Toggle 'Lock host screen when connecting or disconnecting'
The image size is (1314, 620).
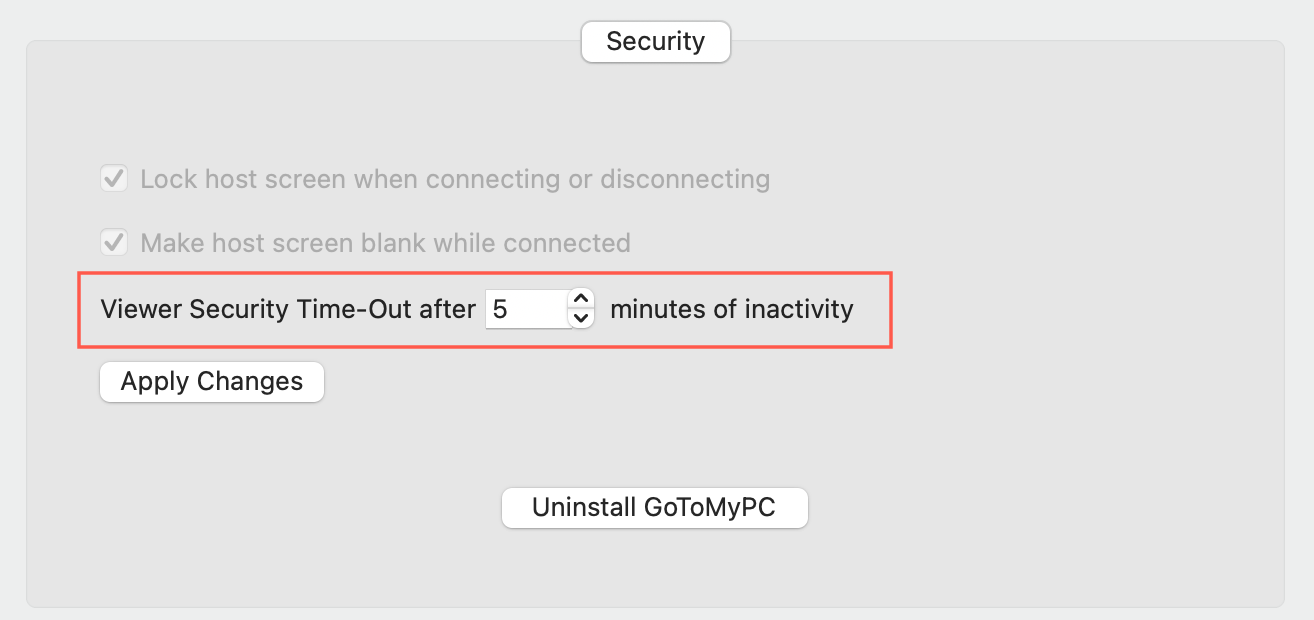[113, 178]
